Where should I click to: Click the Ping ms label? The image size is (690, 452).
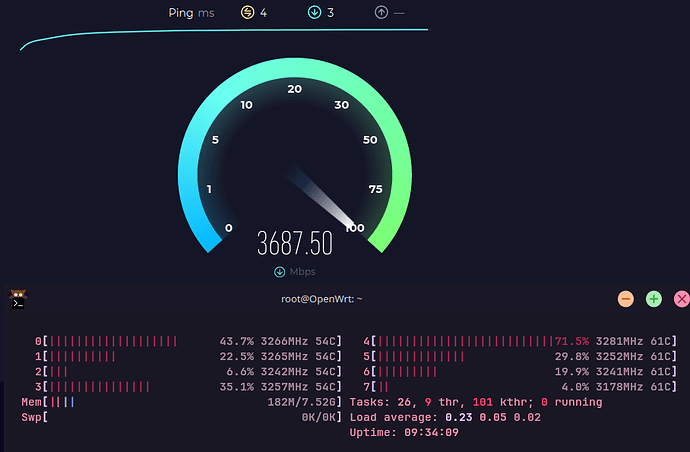191,13
